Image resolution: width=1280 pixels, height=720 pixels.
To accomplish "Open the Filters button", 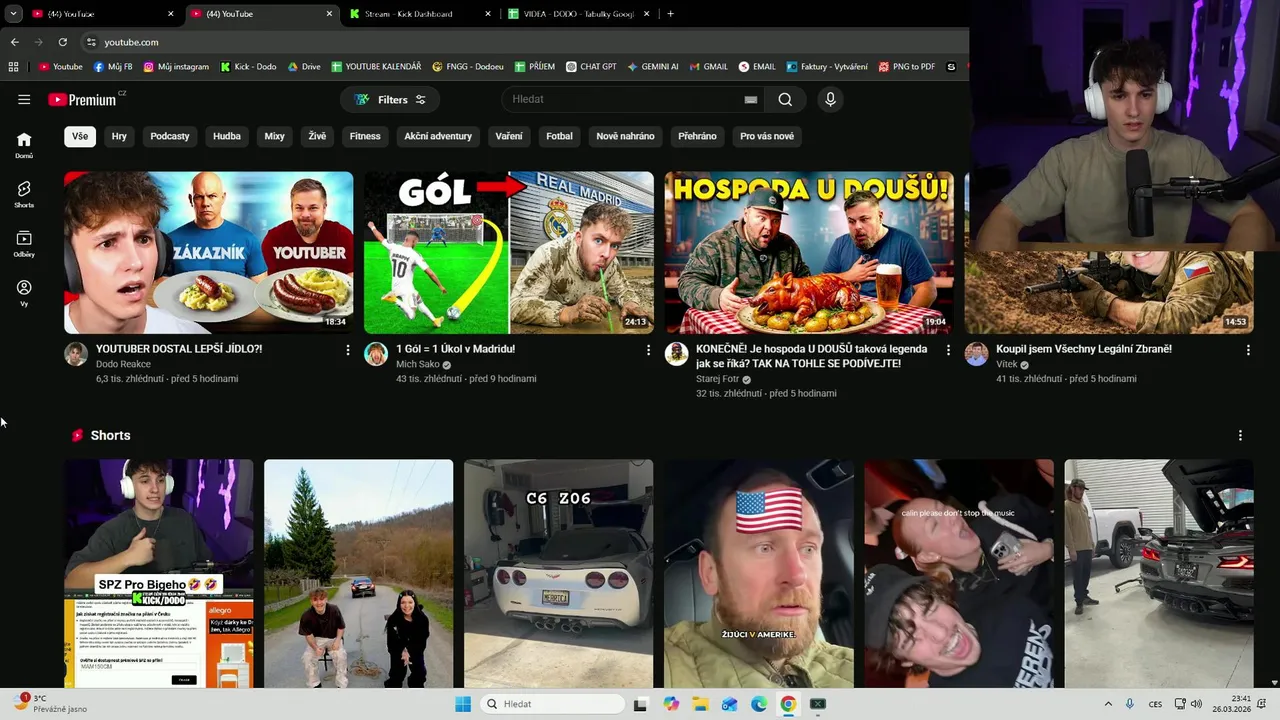I will 390,99.
